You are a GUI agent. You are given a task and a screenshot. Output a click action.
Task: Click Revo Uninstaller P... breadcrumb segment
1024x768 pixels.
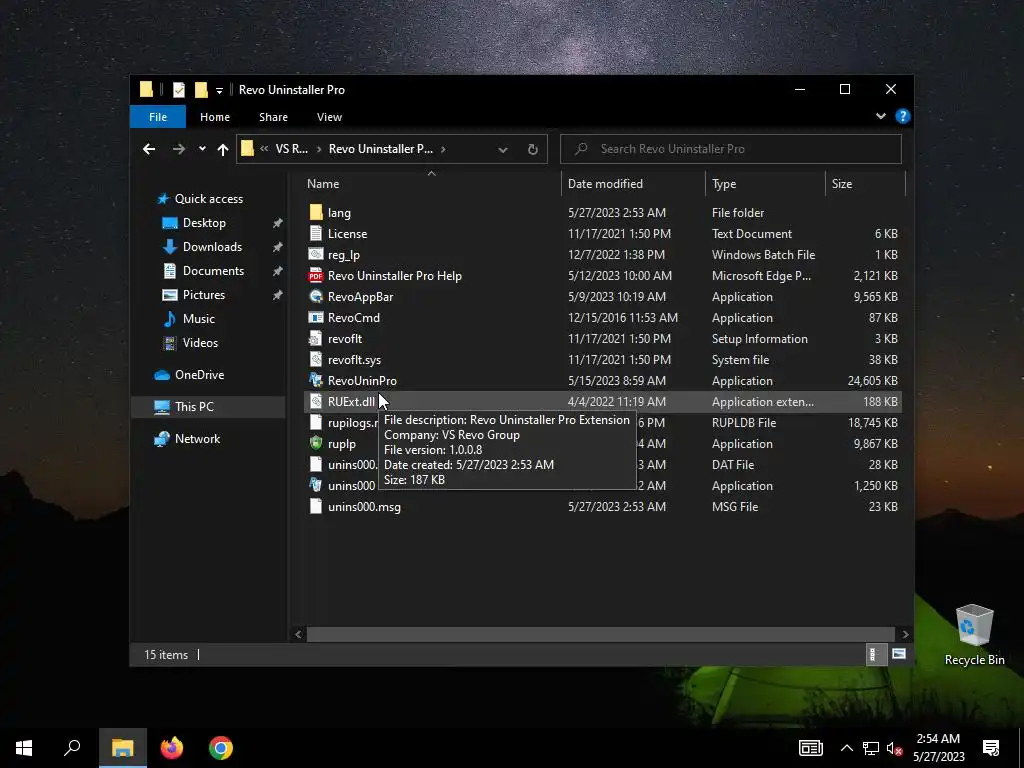[x=381, y=149]
